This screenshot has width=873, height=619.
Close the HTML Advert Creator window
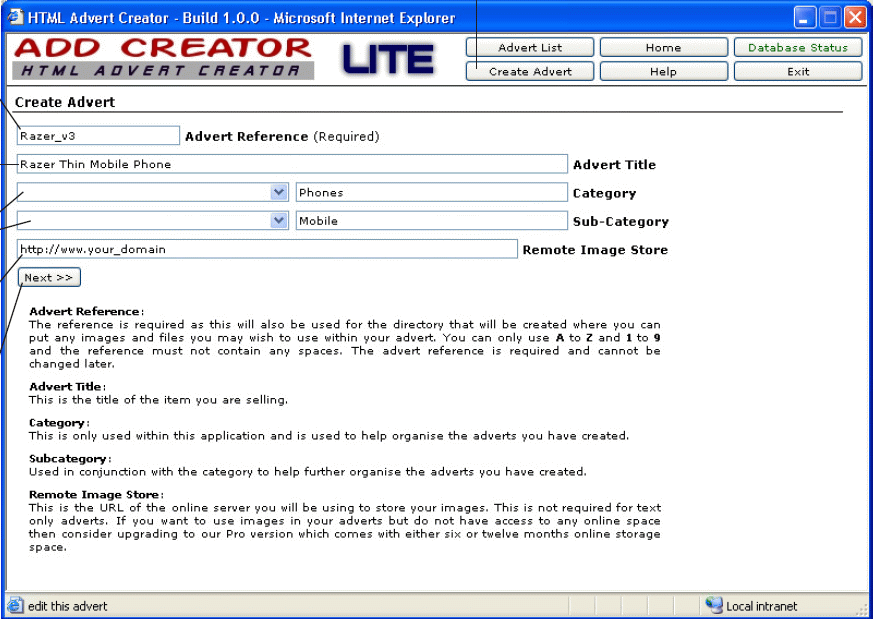point(855,18)
